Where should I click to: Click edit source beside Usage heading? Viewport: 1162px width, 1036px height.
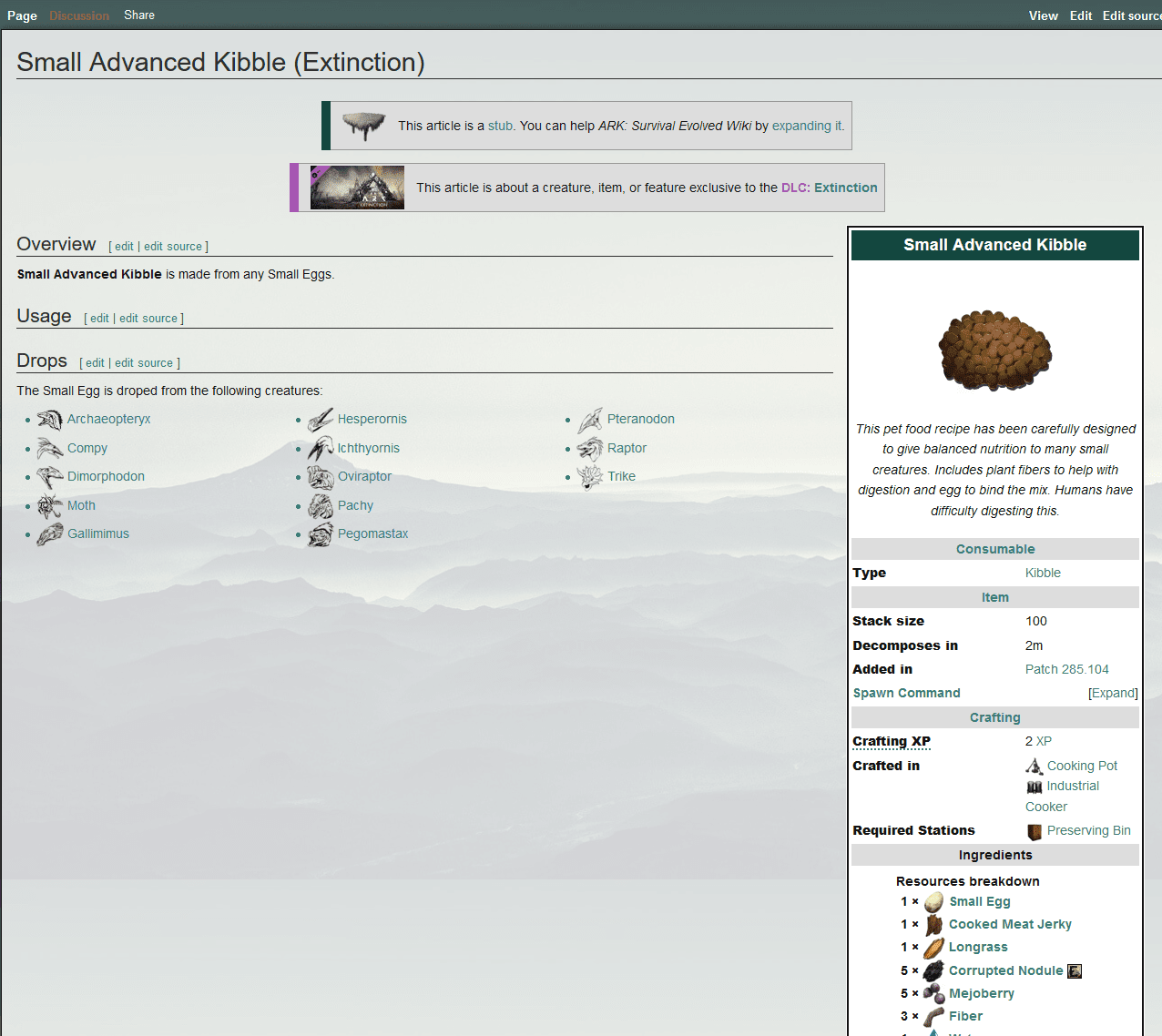(x=148, y=319)
